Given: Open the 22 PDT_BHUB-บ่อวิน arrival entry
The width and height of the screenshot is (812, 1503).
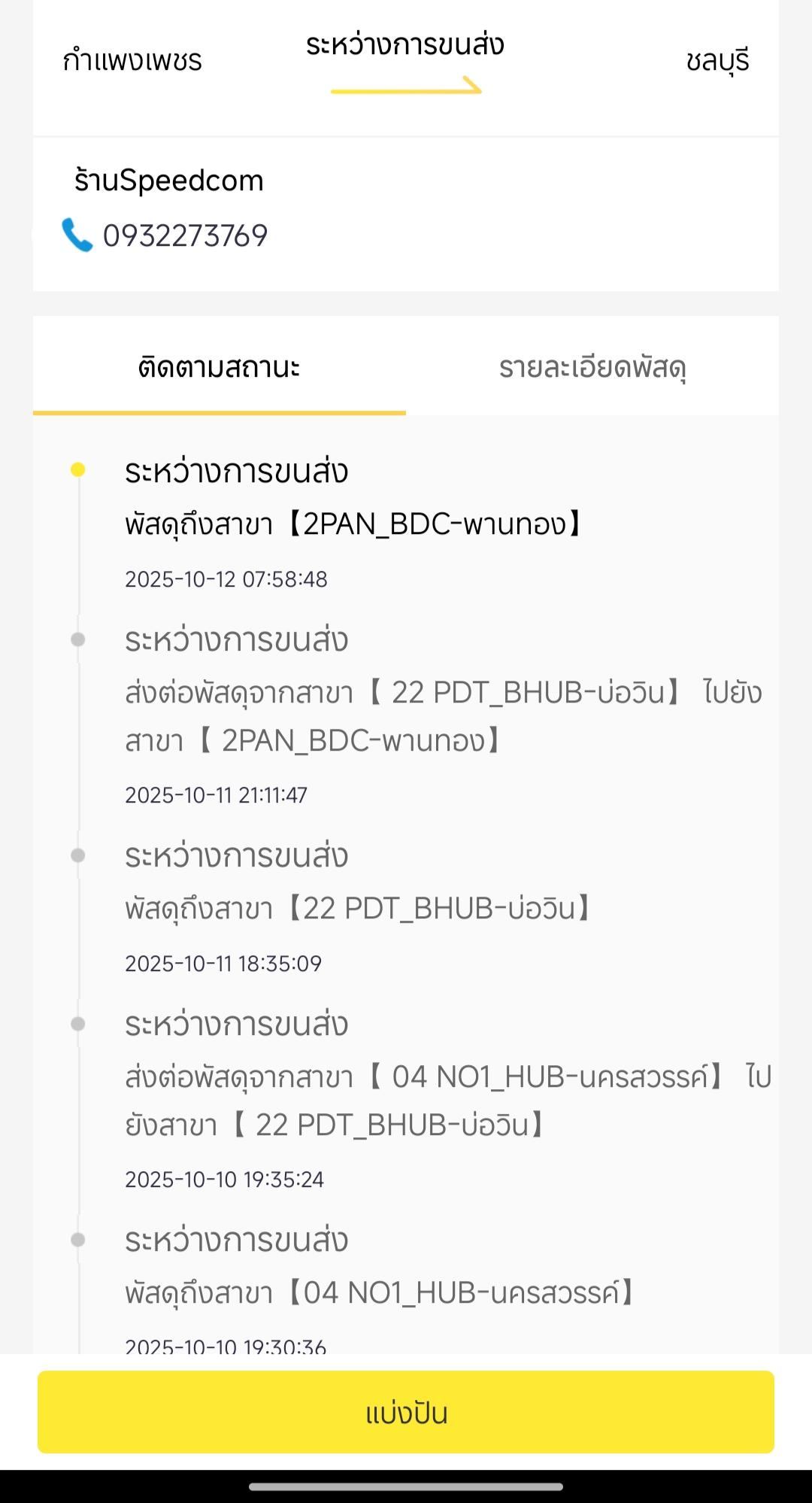Looking at the screenshot, I should [358, 909].
